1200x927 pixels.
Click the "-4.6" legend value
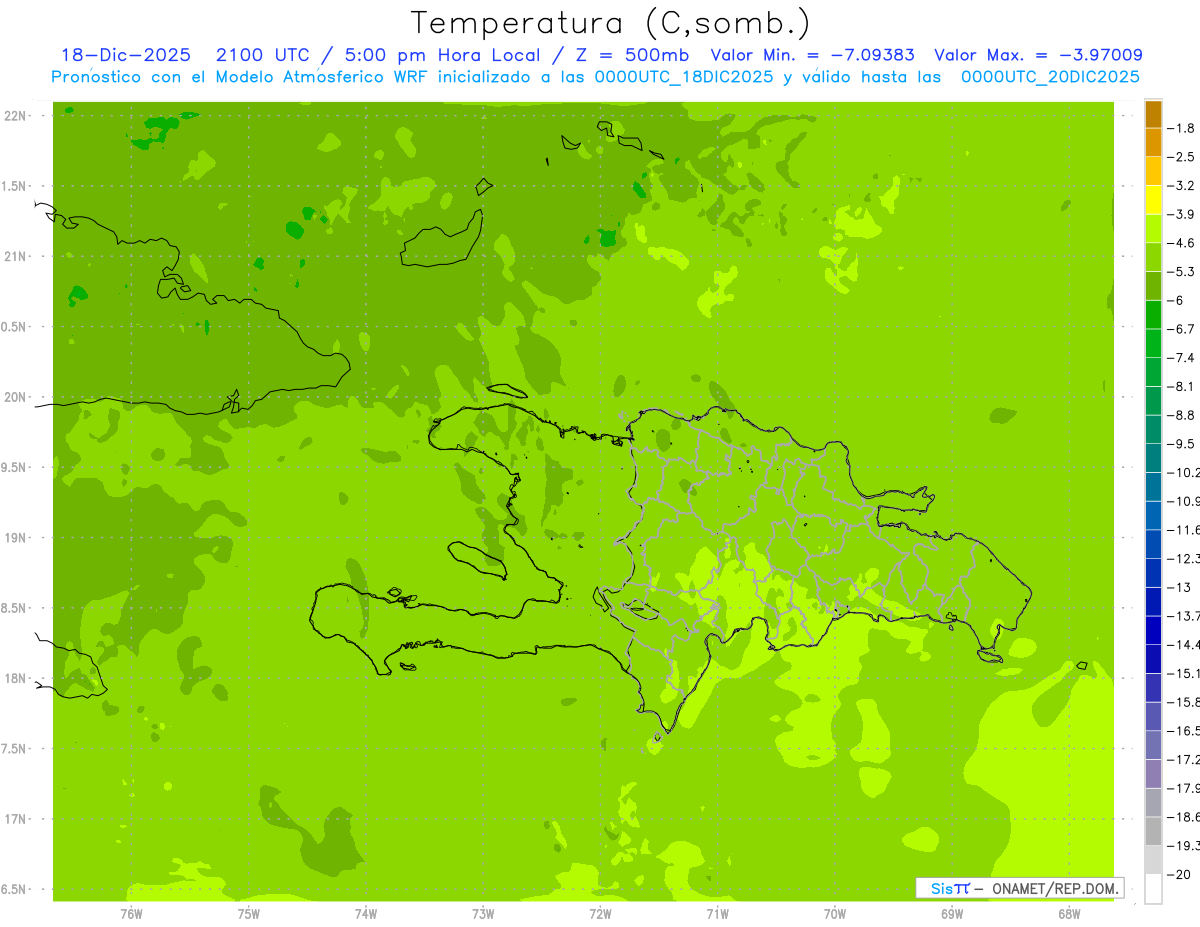[x=1180, y=243]
